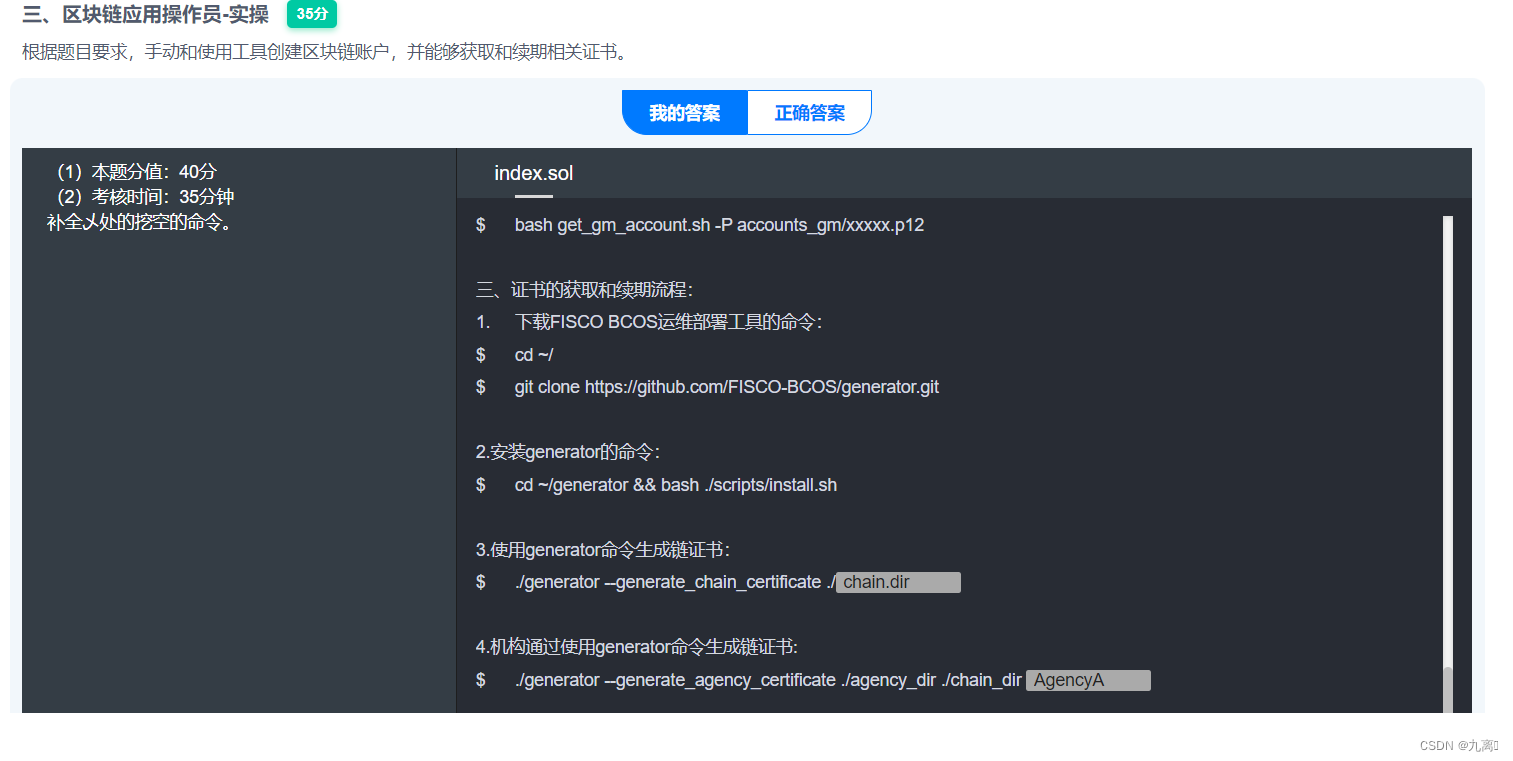Image resolution: width=1513 pixels, height=761 pixels.
Task: Click the 三、证书的获取和续期流程 heading
Action: coord(584,290)
